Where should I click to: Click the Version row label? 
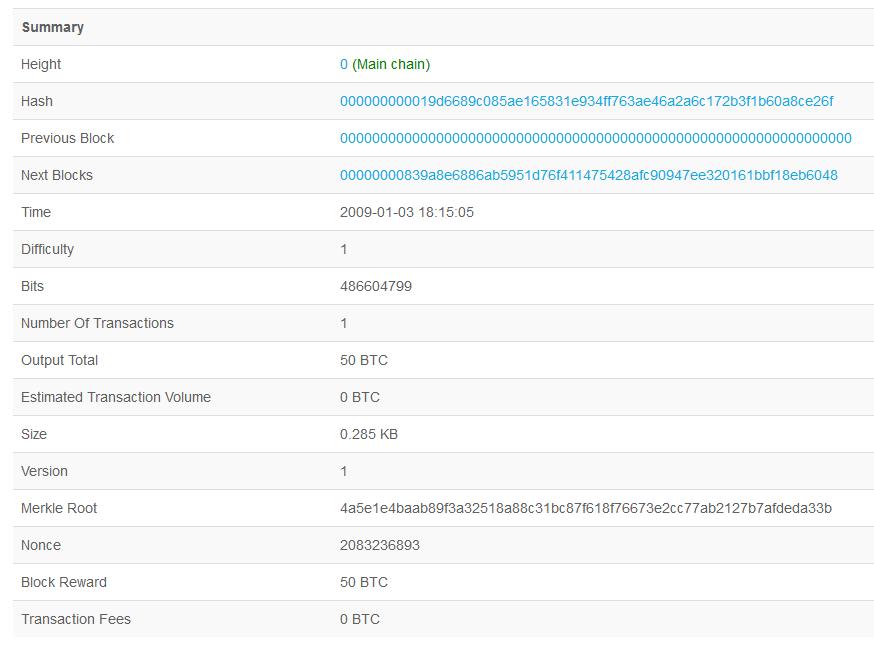pyautogui.click(x=44, y=471)
